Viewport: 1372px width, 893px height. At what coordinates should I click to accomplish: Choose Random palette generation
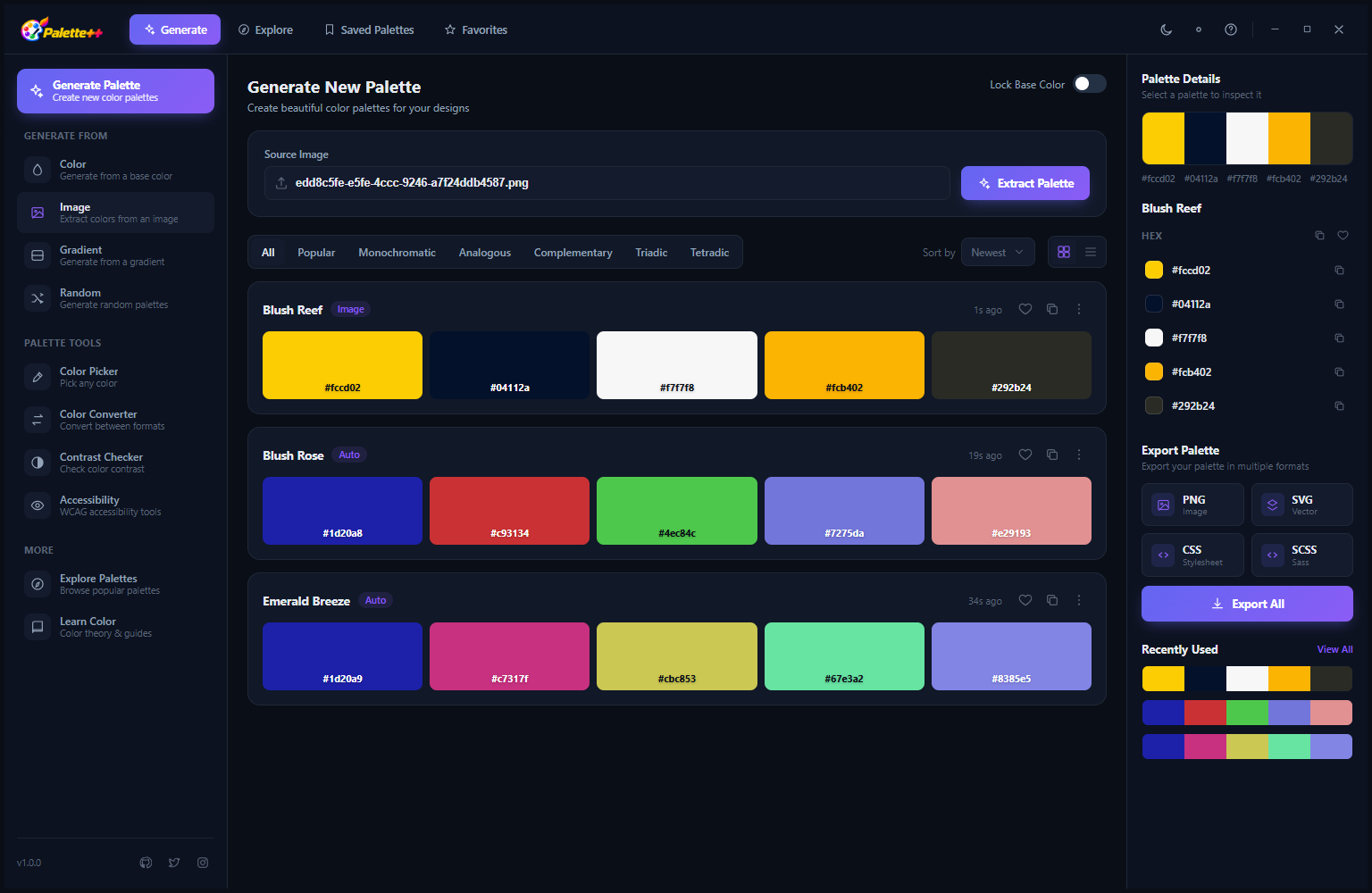(115, 298)
